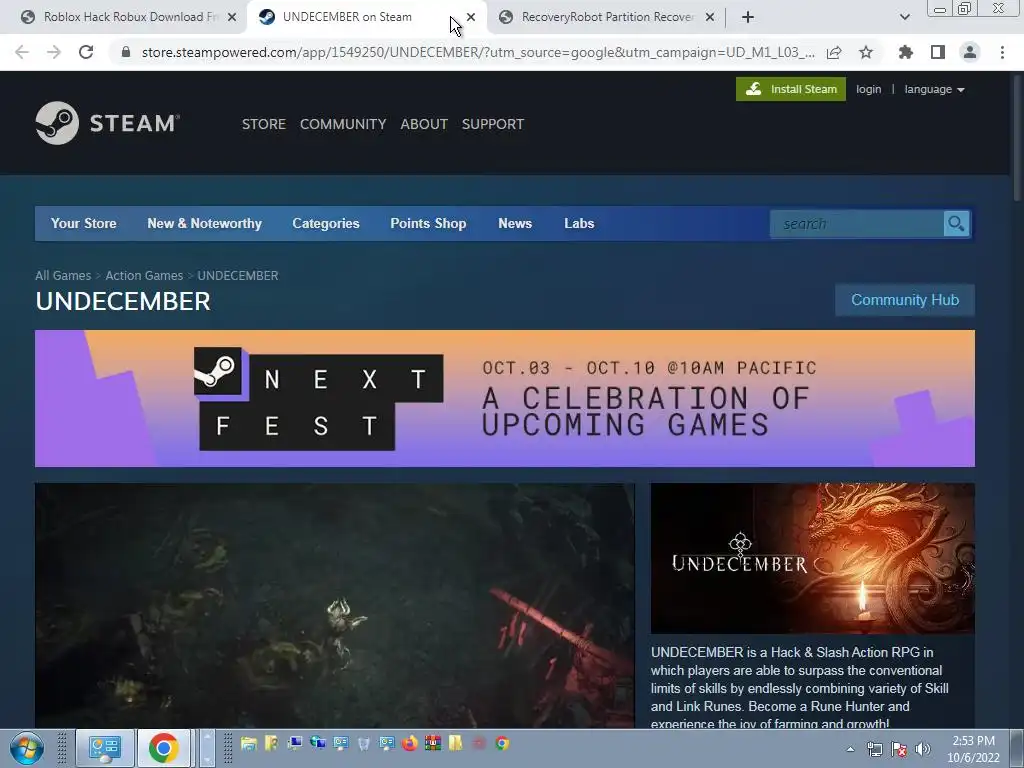Close the Roblox Hack Robux tab

point(232,17)
